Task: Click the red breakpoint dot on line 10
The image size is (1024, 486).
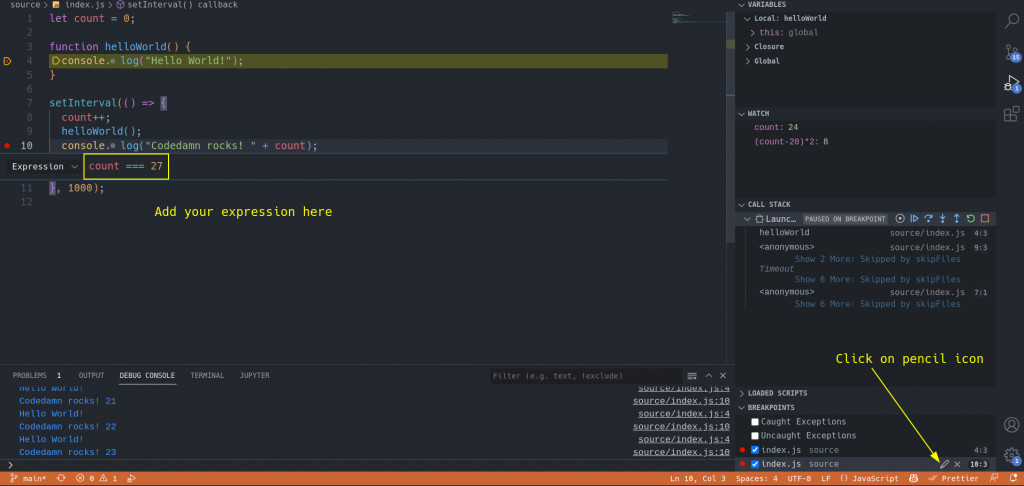Action: [7, 146]
